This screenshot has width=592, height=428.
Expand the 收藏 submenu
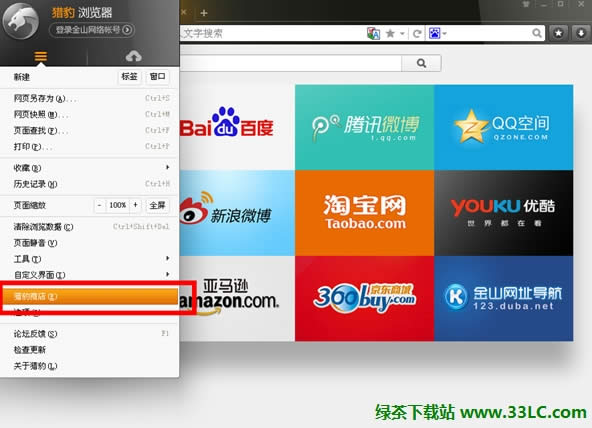89,168
